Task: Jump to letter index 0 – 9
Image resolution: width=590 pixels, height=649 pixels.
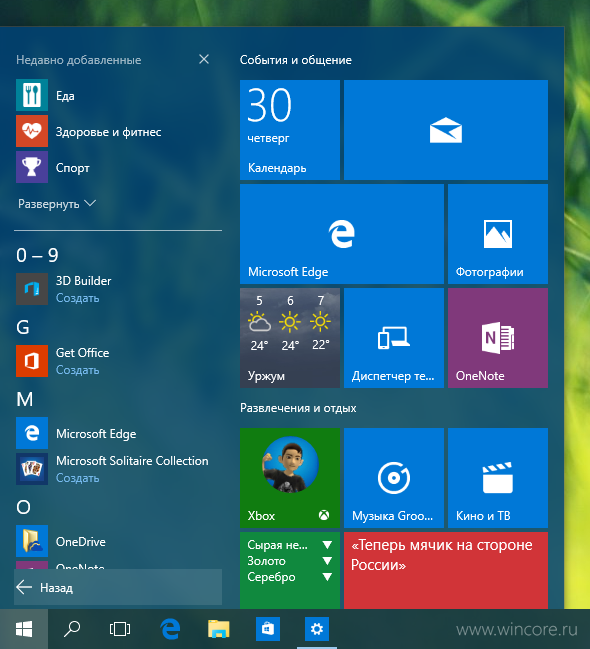Action: (37, 255)
